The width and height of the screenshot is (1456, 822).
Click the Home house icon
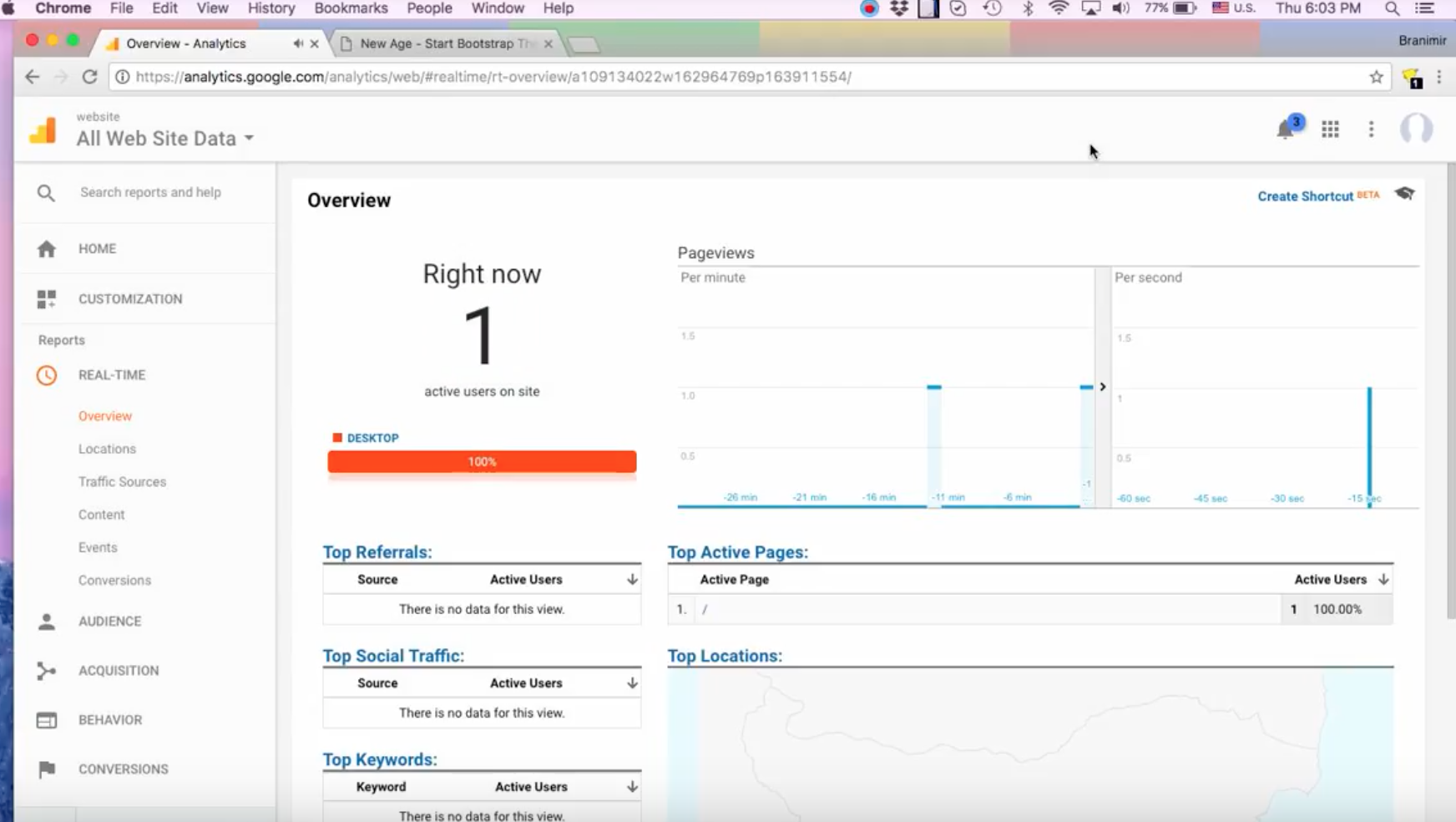tap(47, 248)
